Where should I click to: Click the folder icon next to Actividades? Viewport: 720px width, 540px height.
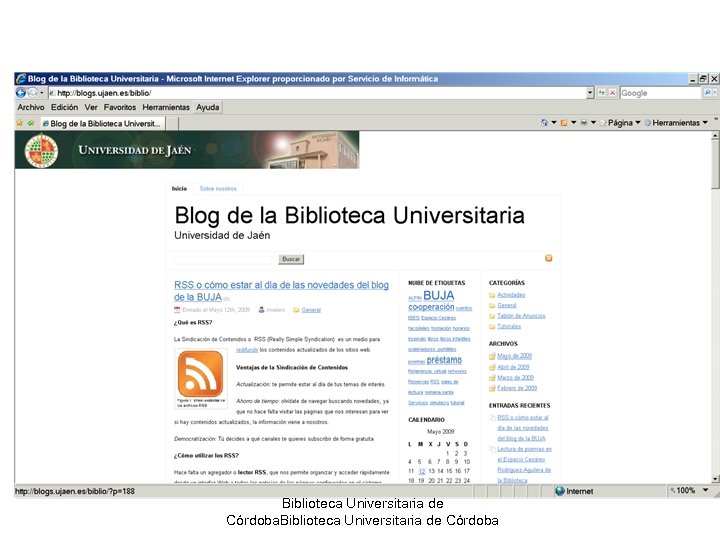[x=492, y=295]
